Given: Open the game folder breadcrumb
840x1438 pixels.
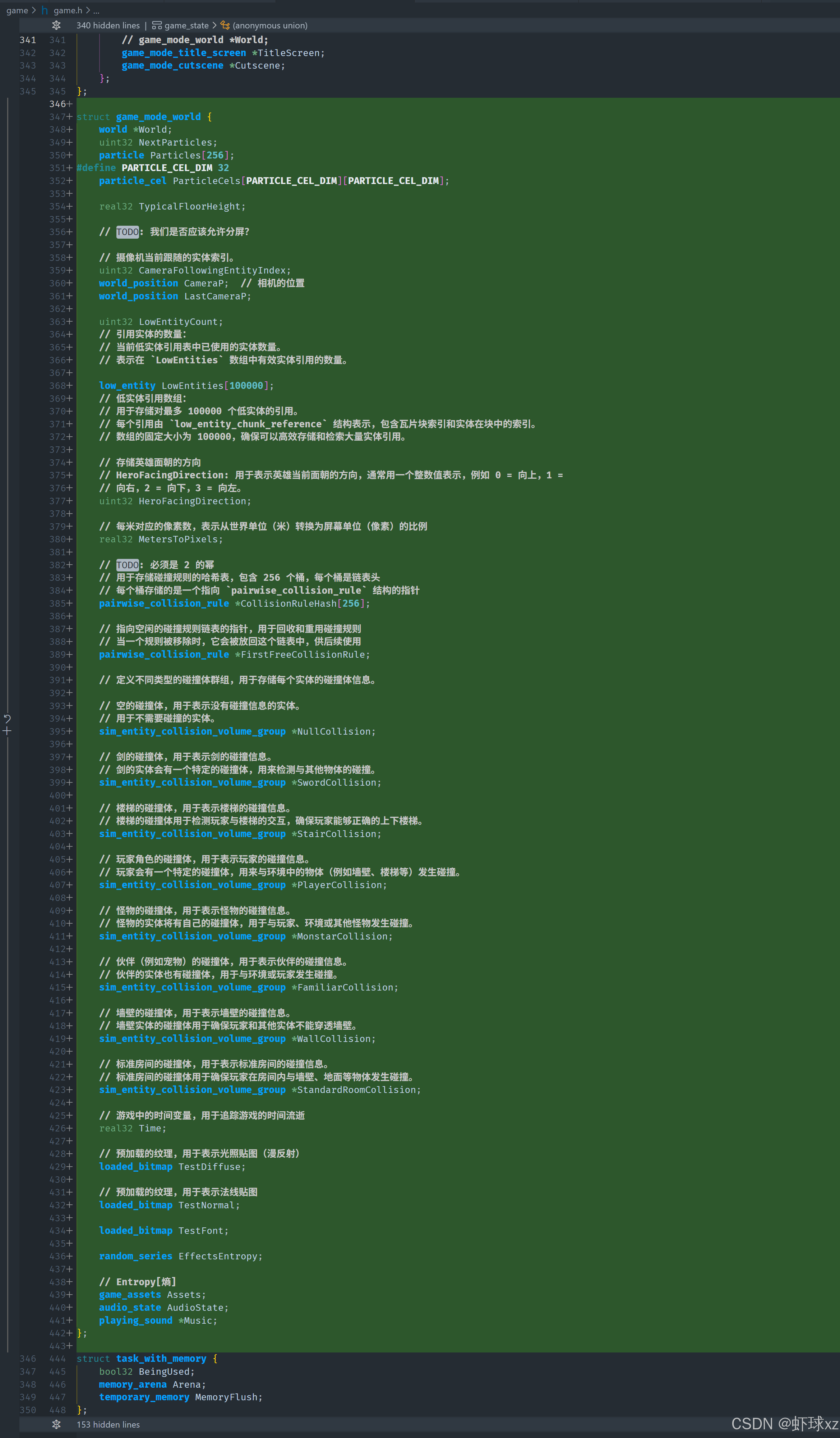Looking at the screenshot, I should [17, 10].
